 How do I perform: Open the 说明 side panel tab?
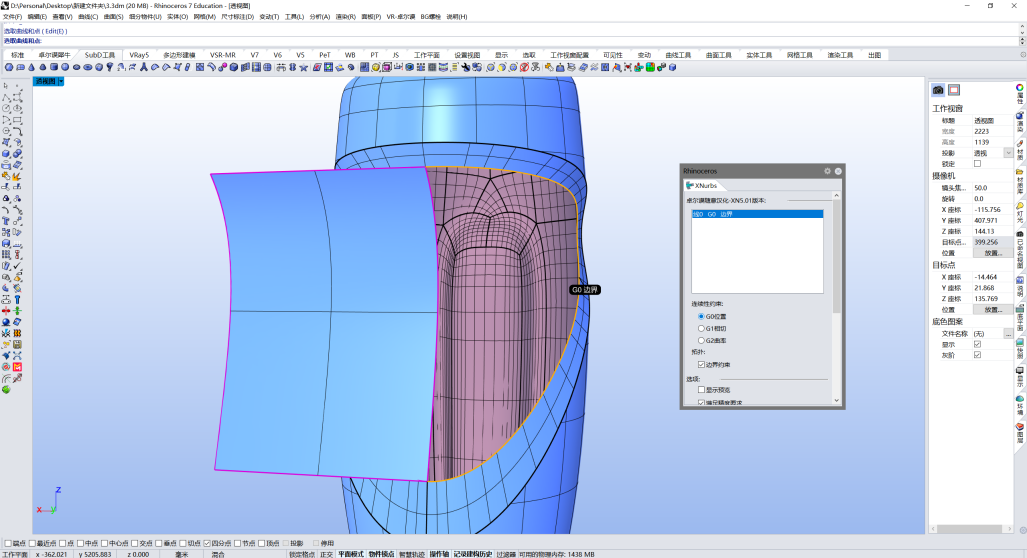pyautogui.click(x=1020, y=287)
